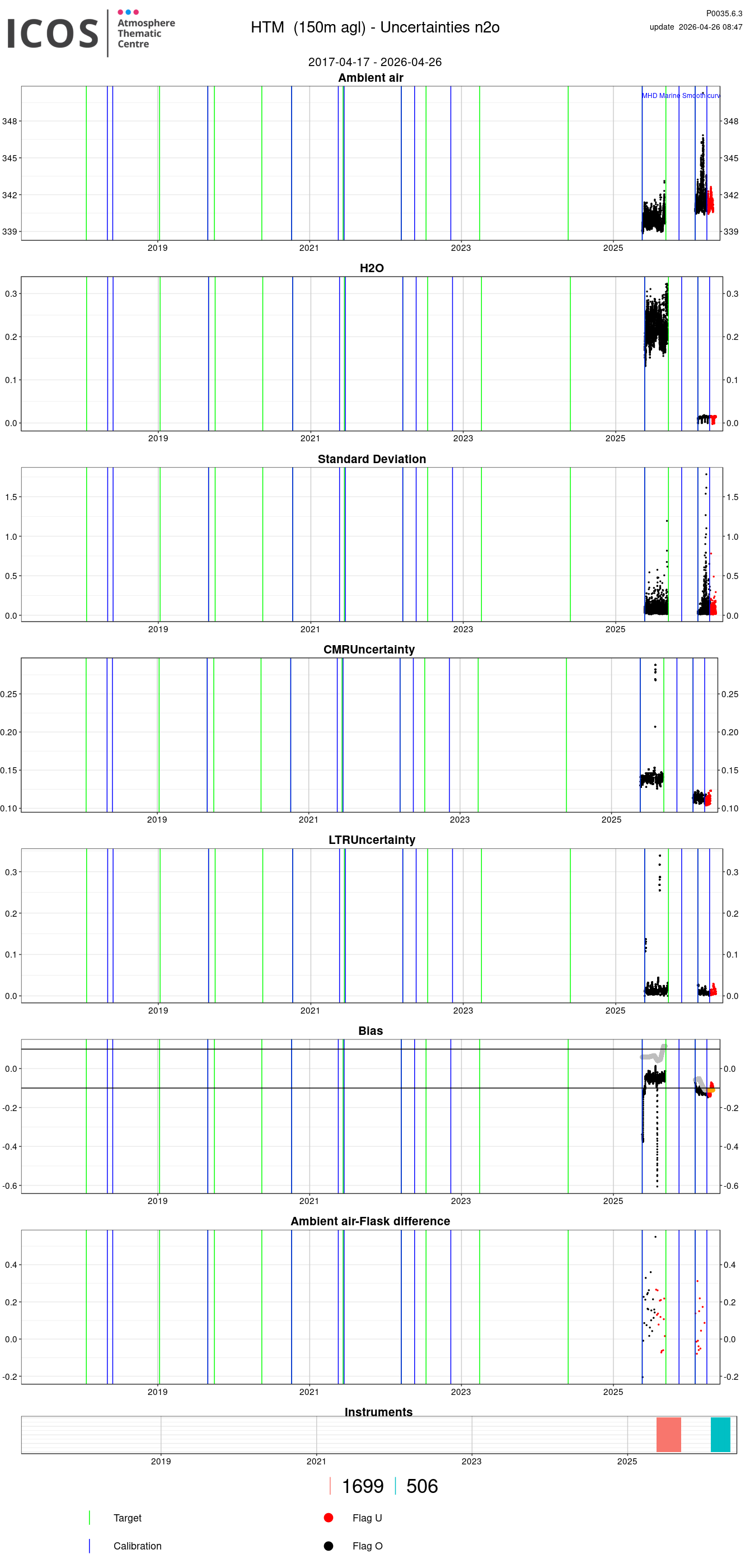The image size is (750, 1568).
Task: Click the Atmosphere Thematic Centre text
Action: pyautogui.click(x=146, y=34)
